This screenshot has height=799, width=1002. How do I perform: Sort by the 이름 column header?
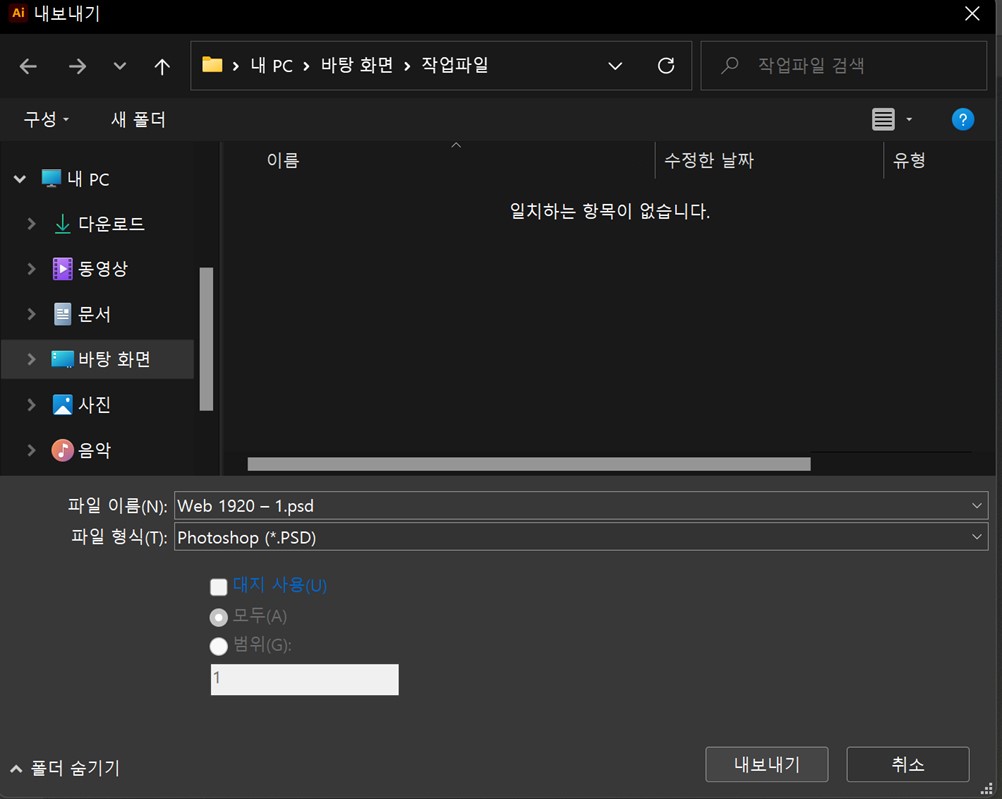282,160
